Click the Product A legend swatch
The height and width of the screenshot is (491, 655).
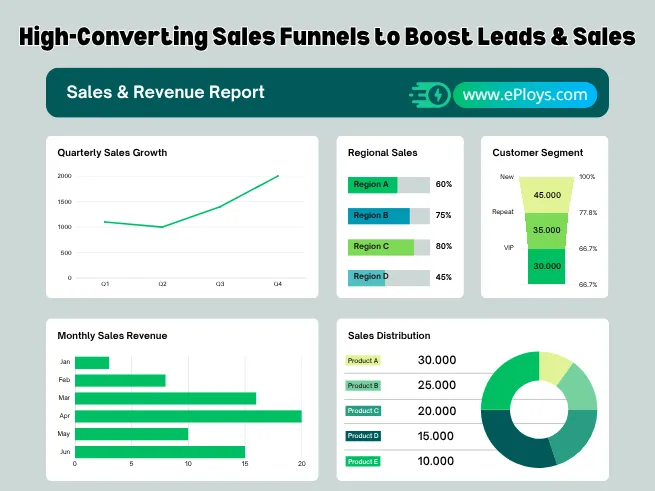tap(363, 361)
